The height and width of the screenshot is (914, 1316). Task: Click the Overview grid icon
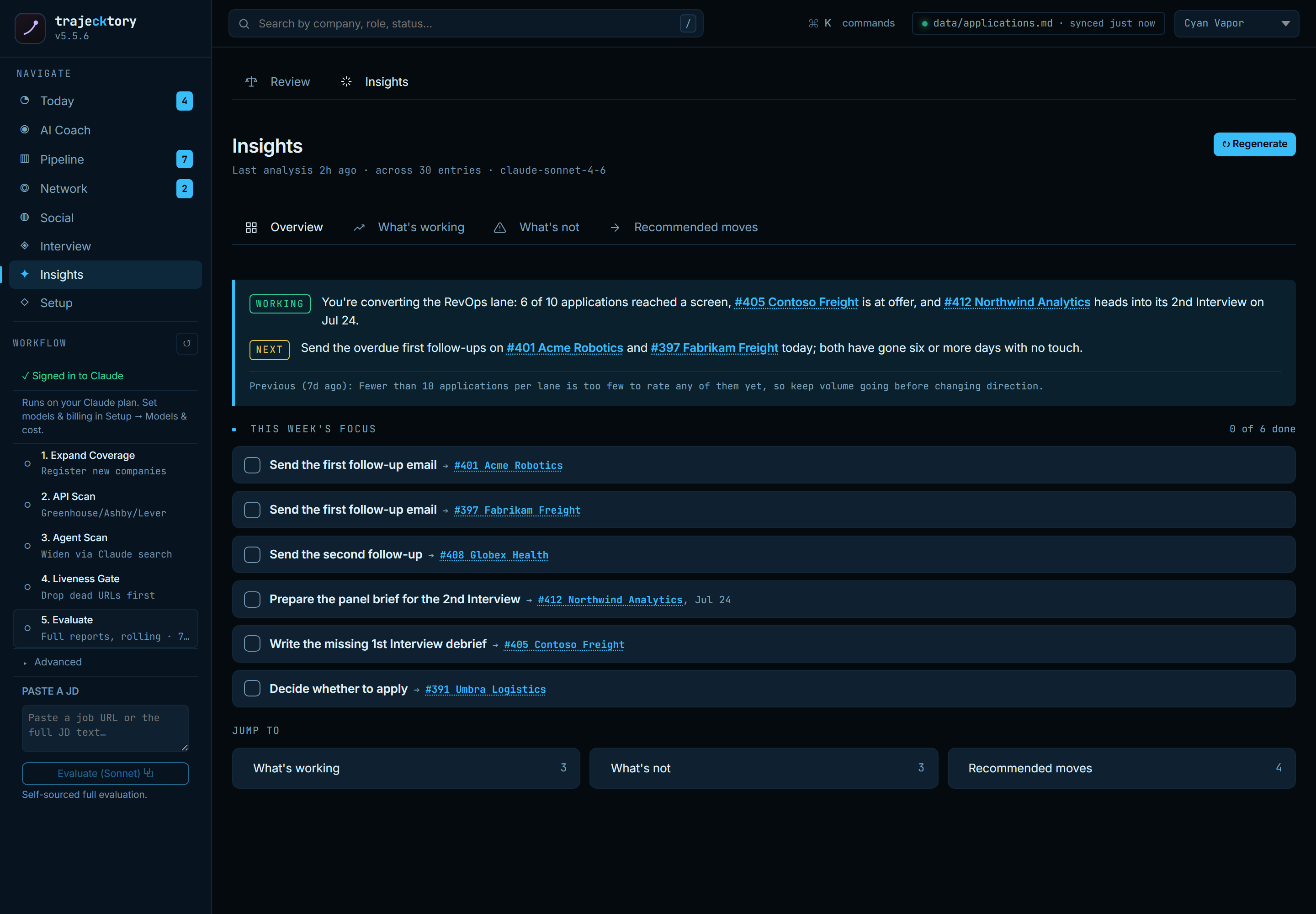(x=251, y=227)
